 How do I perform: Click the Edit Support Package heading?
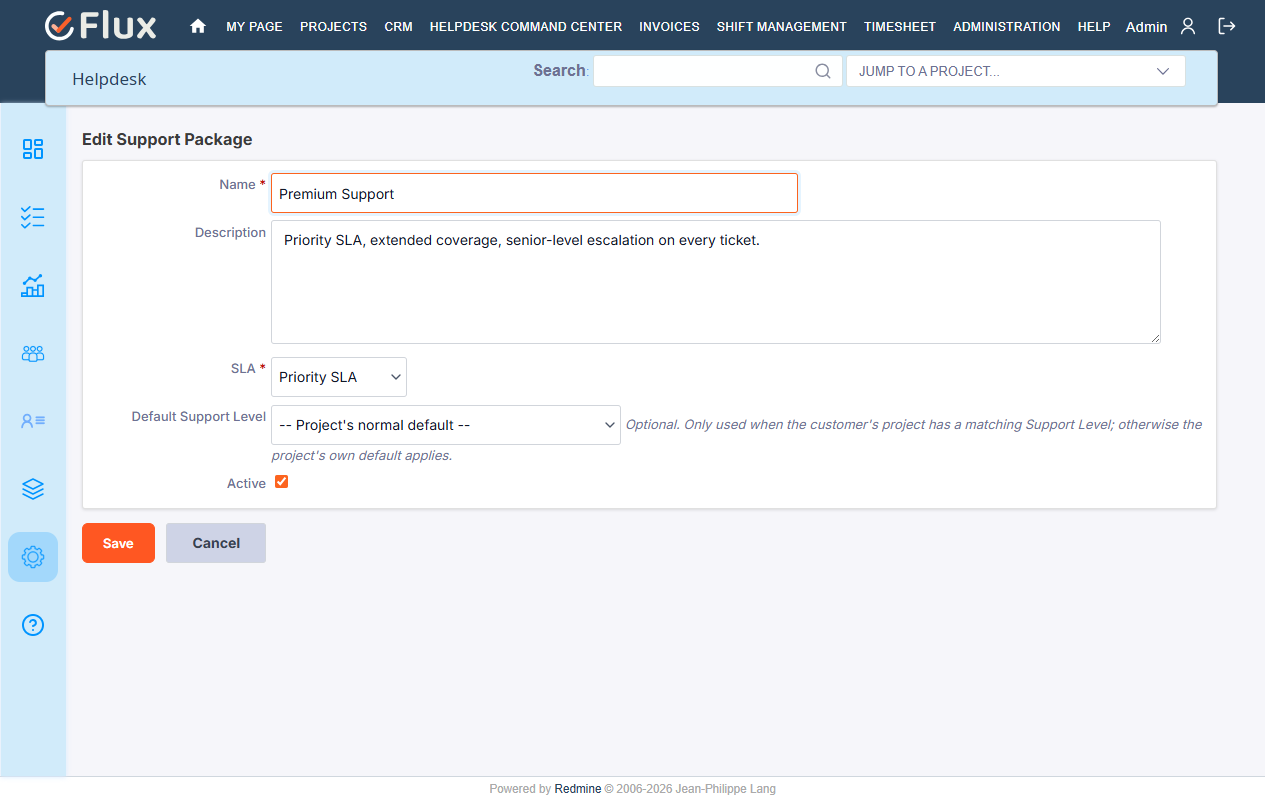(167, 139)
